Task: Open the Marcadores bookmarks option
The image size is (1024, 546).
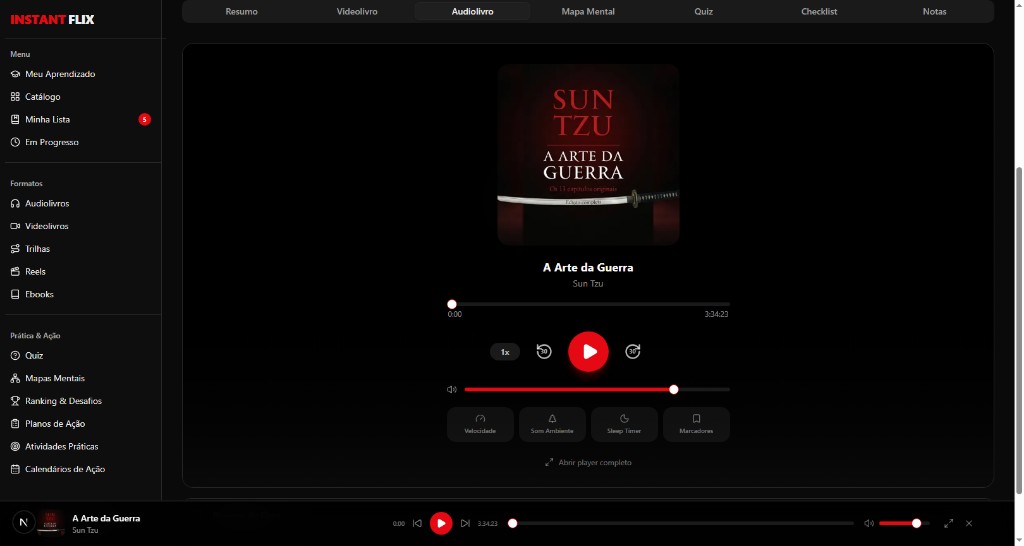Action: point(696,425)
